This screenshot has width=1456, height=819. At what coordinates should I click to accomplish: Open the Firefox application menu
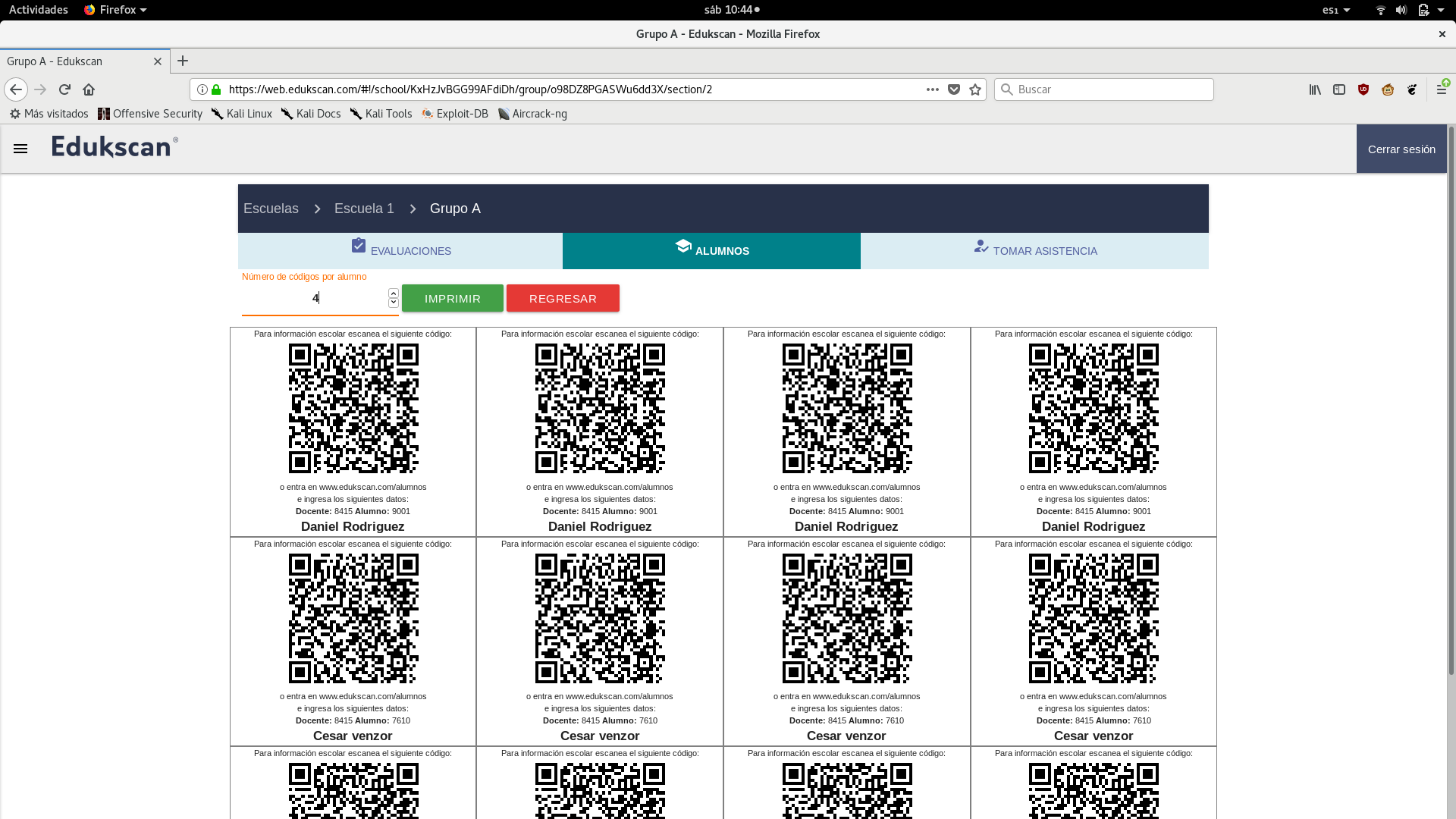[x=1442, y=89]
